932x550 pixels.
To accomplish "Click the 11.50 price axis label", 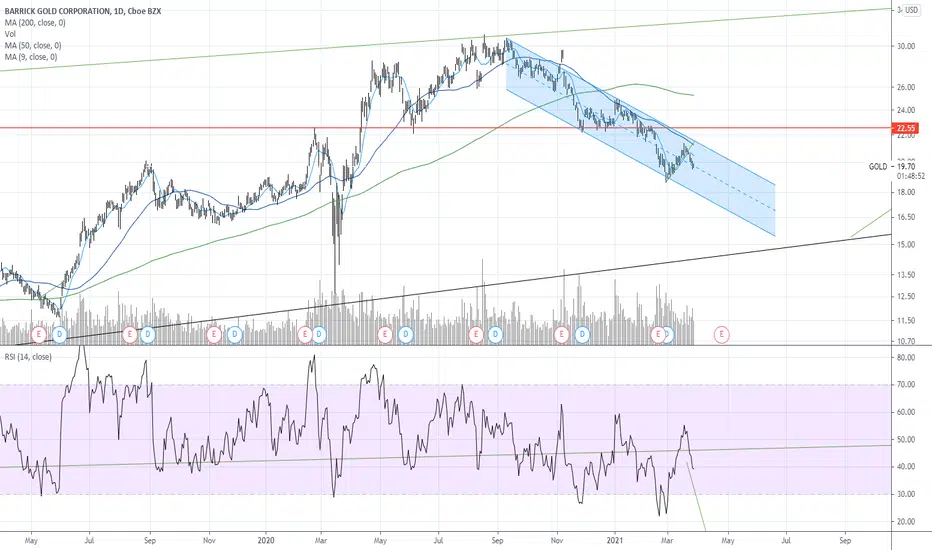I will pyautogui.click(x=906, y=320).
